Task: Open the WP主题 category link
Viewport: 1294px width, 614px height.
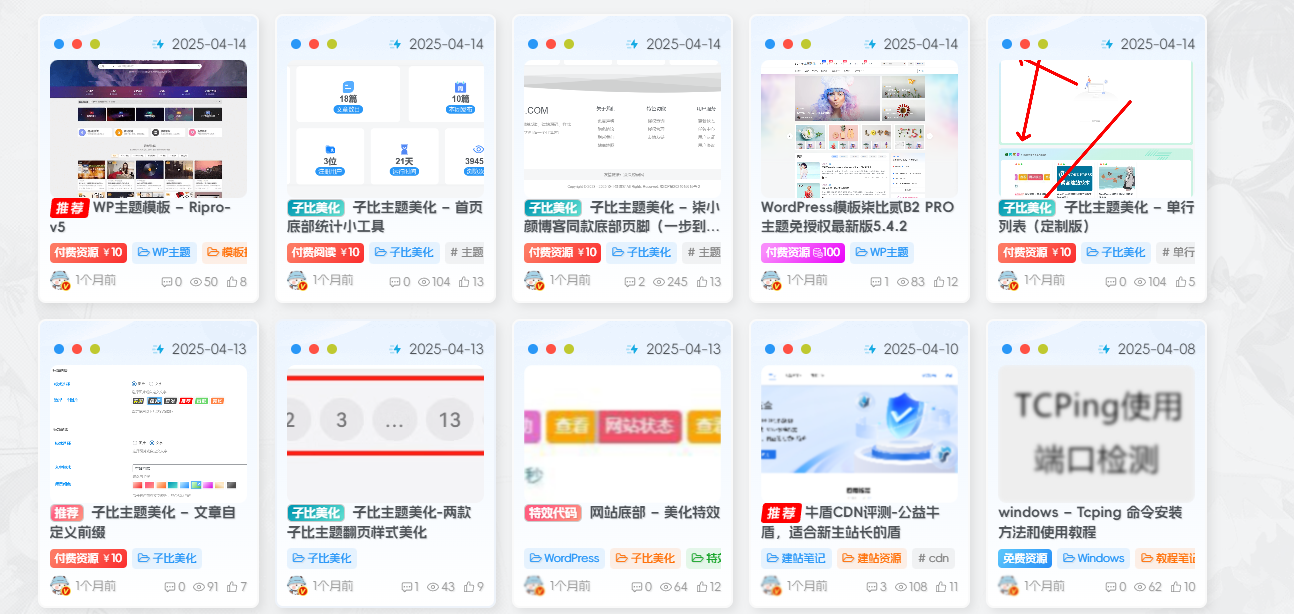Action: click(x=165, y=252)
